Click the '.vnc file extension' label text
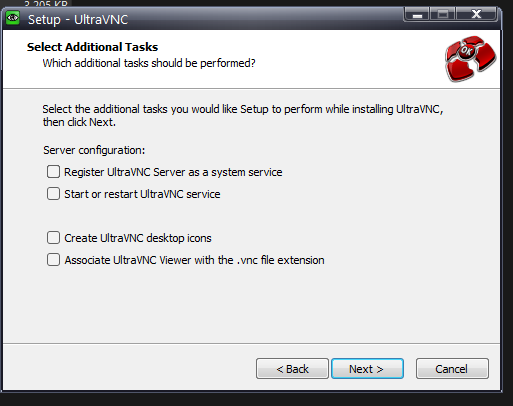 coord(281,260)
